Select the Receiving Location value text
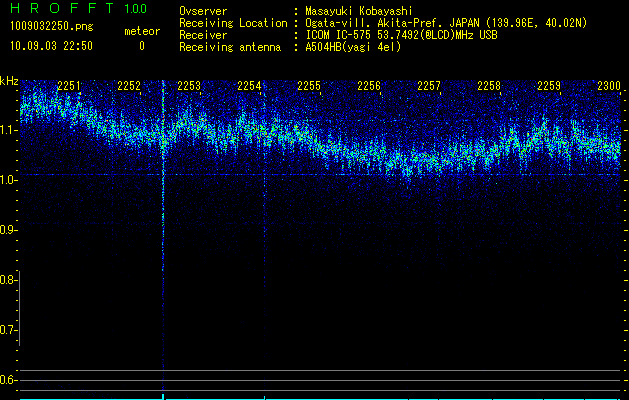 point(446,23)
